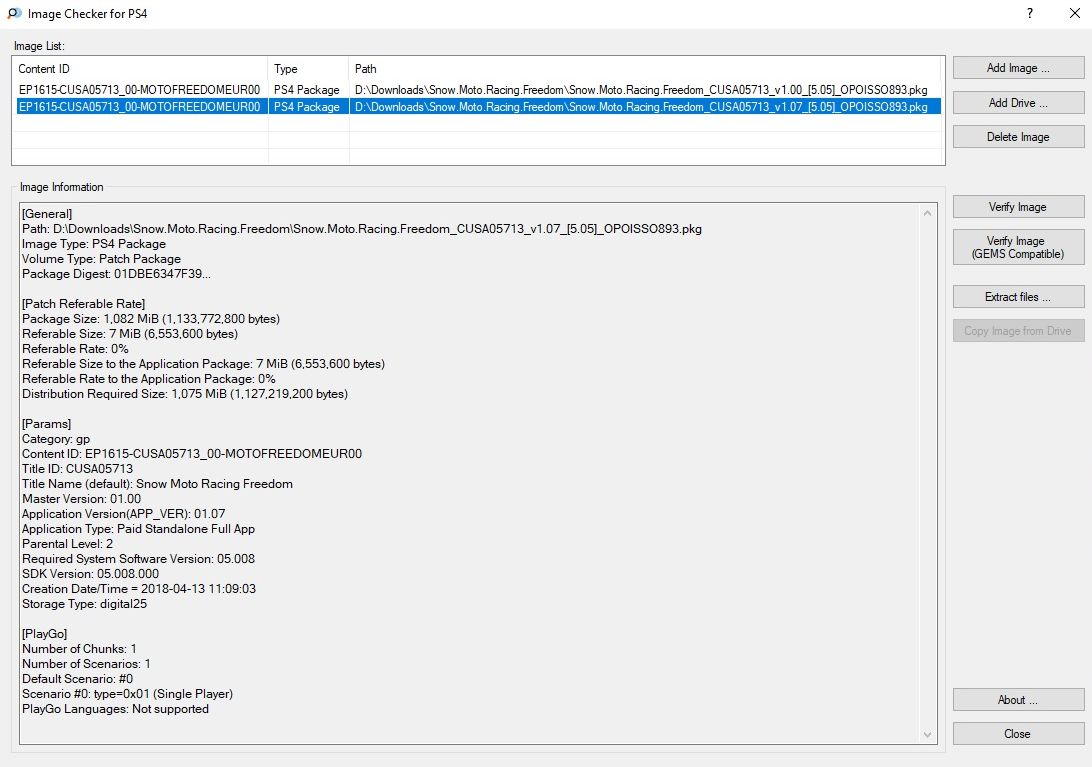Open the Extract files dialog
The width and height of the screenshot is (1092, 767).
[1018, 297]
